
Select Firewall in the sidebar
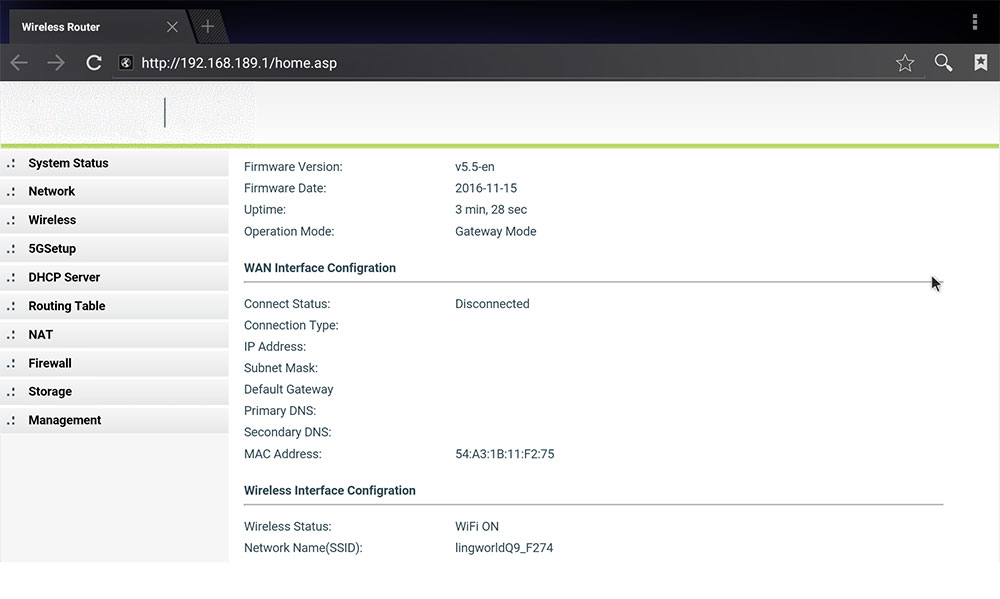50,363
